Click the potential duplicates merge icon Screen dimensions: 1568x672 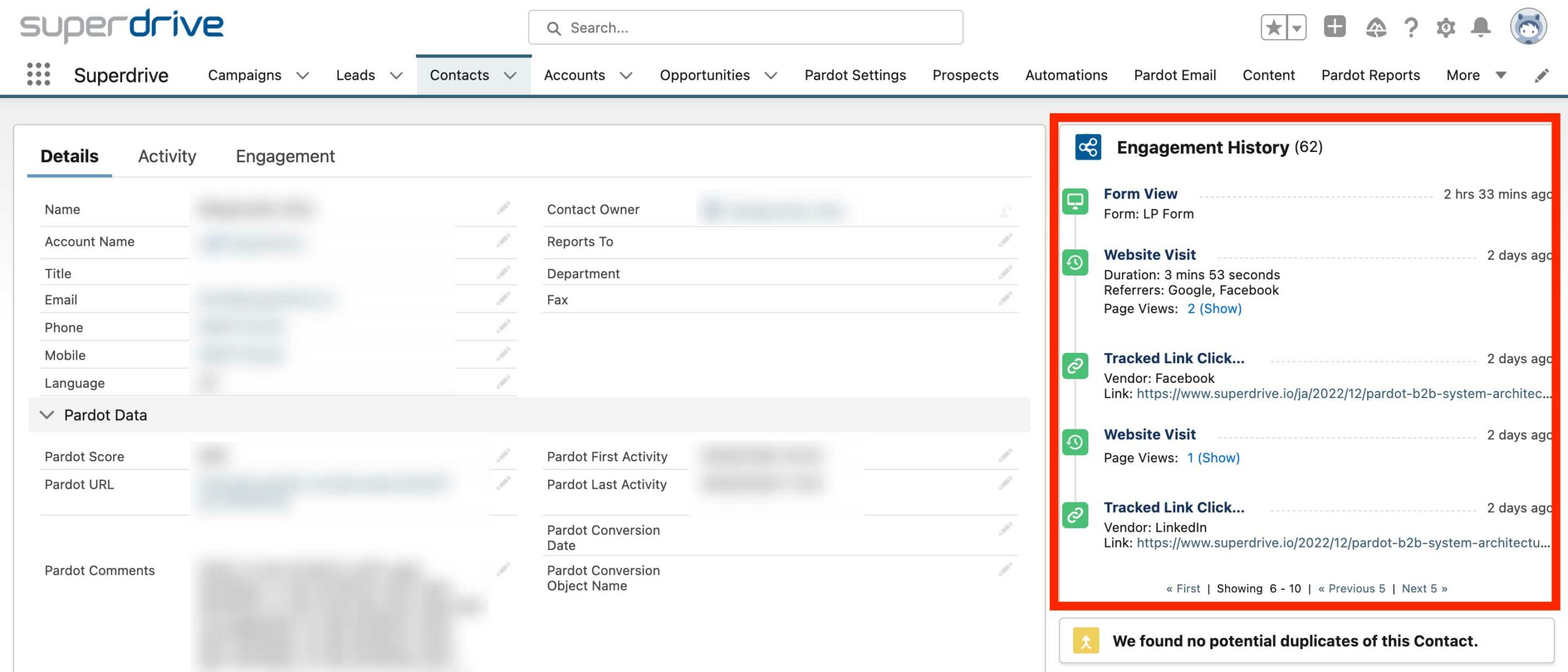tap(1085, 641)
